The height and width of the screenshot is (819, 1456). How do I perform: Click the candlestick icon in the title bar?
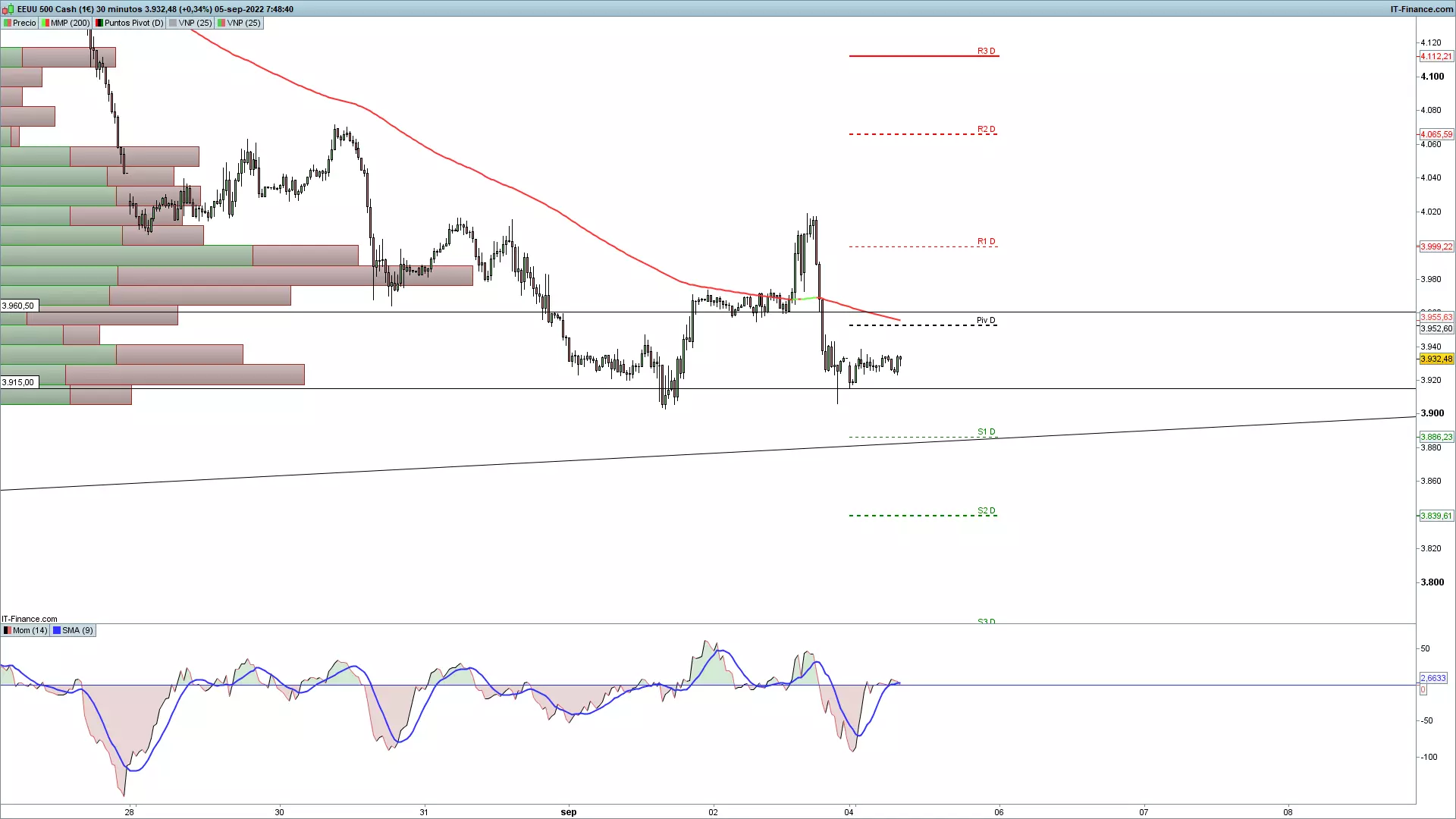tap(9, 9)
